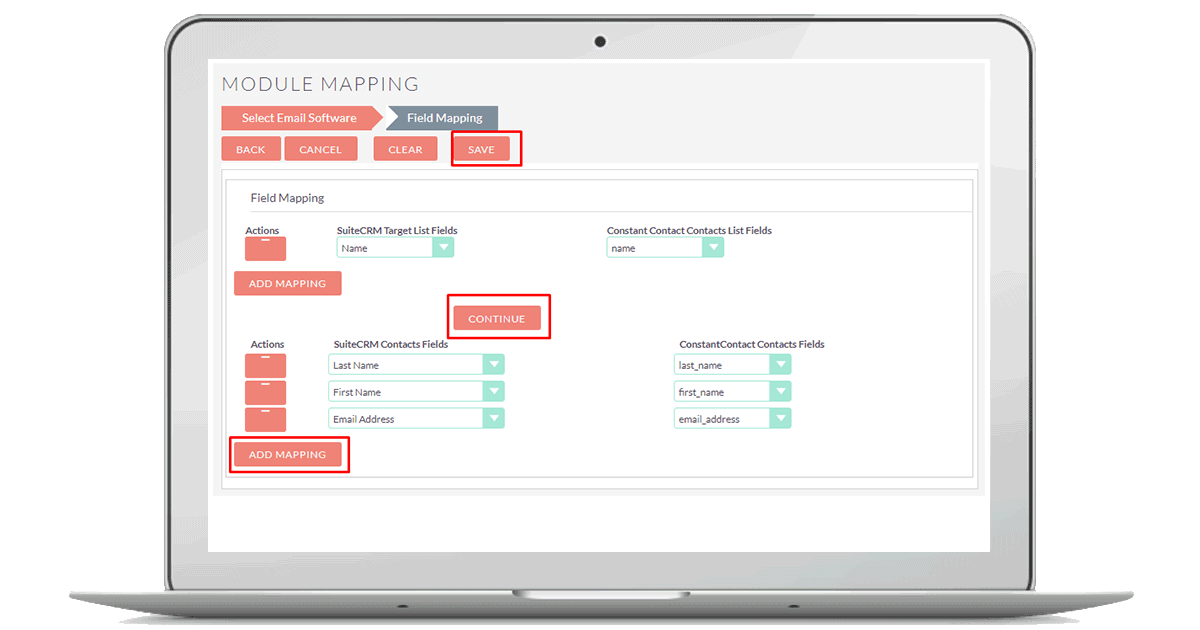This screenshot has height=630, width=1200.
Task: Add mapping under Target List fields
Action: click(x=288, y=283)
